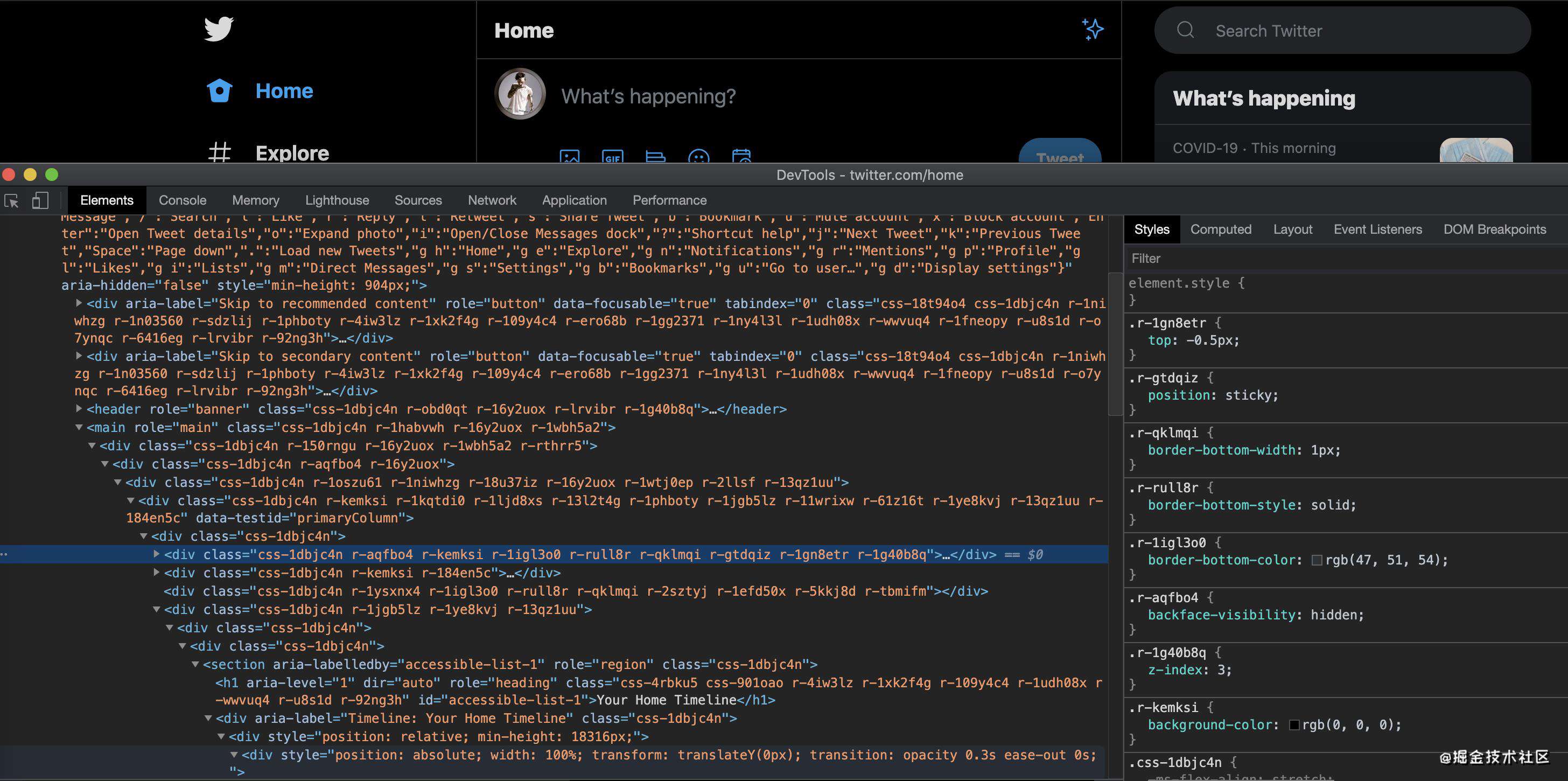Collapse the primaryColumn div node

pyautogui.click(x=131, y=500)
